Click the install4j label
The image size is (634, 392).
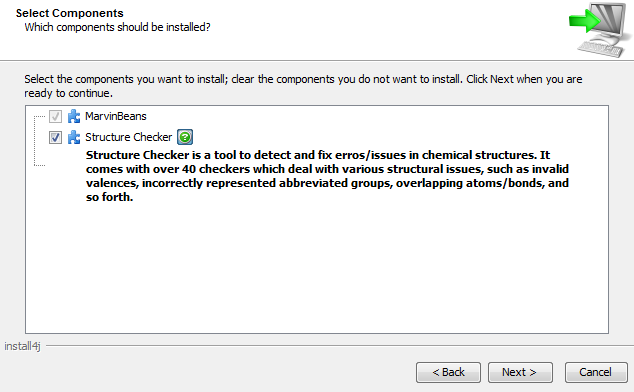coord(22,346)
